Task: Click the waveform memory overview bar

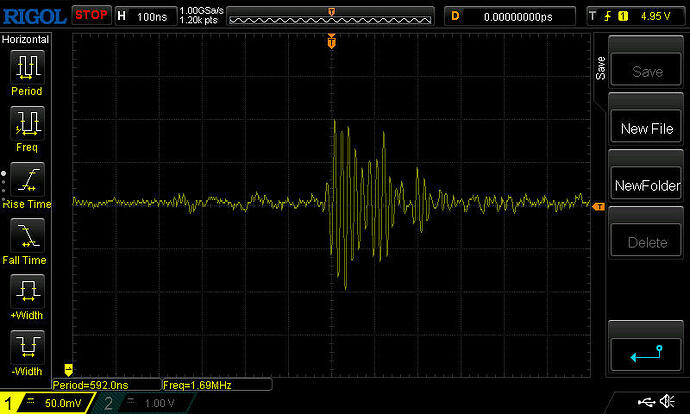Action: tap(330, 16)
